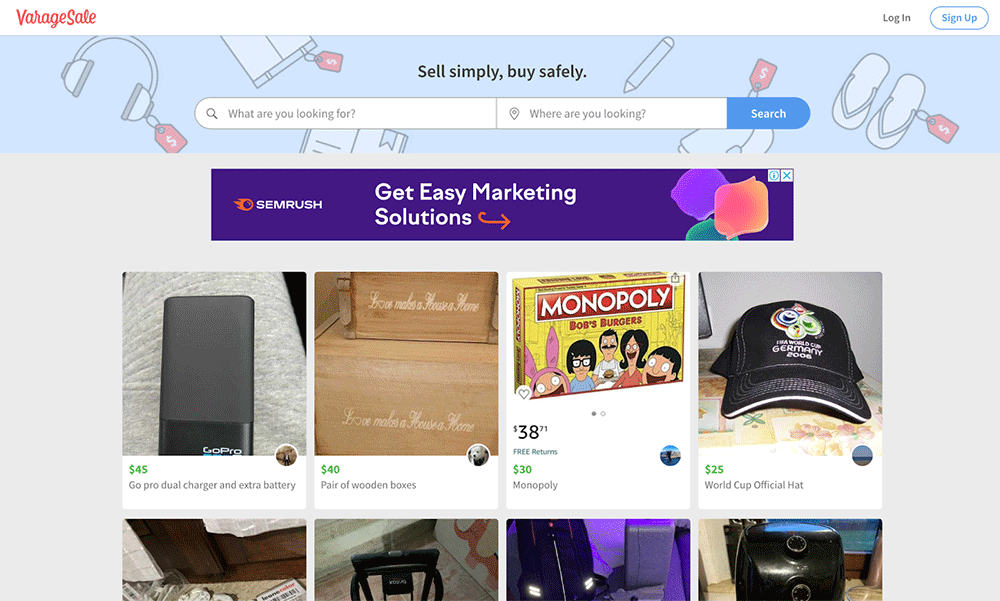Image resolution: width=1000 pixels, height=601 pixels.
Task: Select the second image dot on the Monopoly listing
Action: coord(603,413)
